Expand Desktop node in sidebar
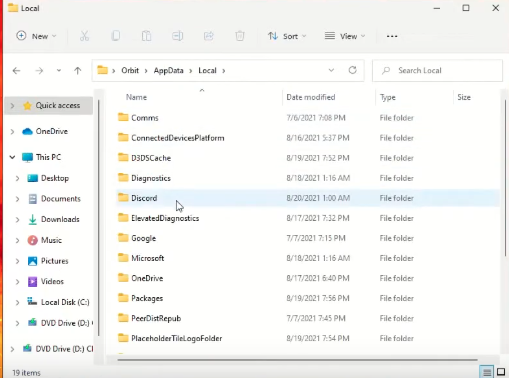The width and height of the screenshot is (509, 378). tap(17, 178)
